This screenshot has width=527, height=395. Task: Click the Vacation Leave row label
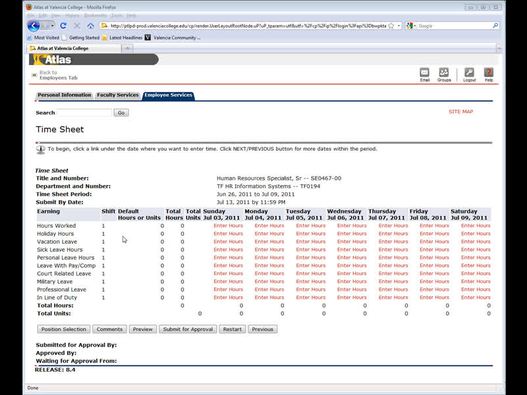(x=57, y=242)
